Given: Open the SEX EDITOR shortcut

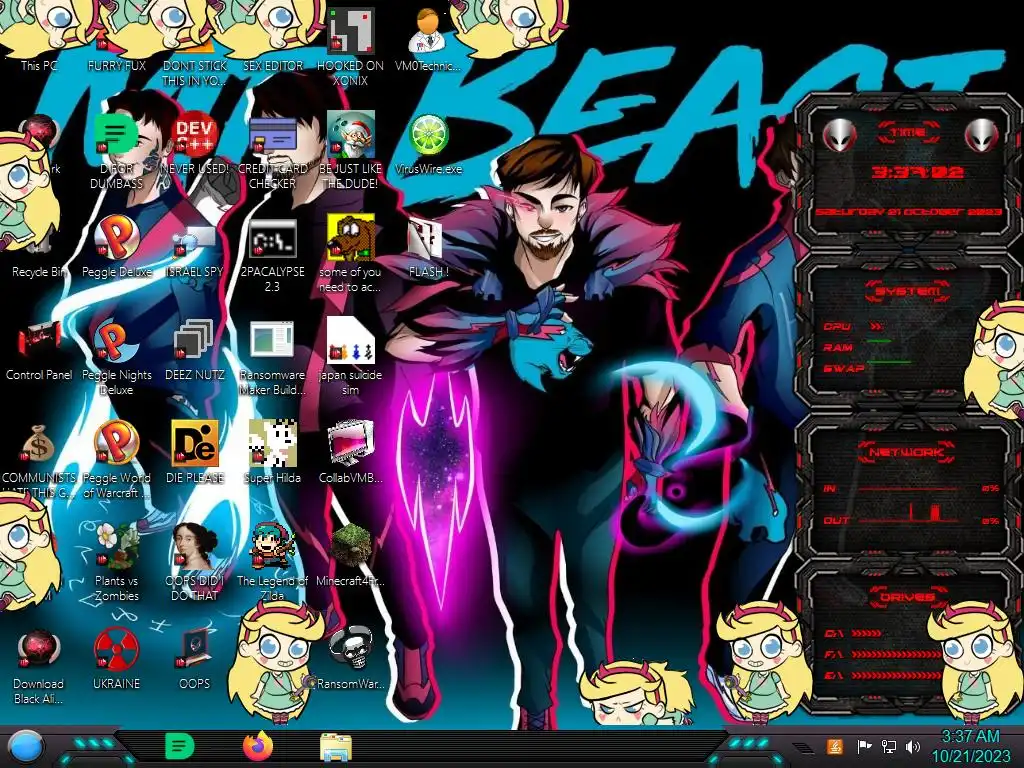Looking at the screenshot, I should click(x=272, y=39).
